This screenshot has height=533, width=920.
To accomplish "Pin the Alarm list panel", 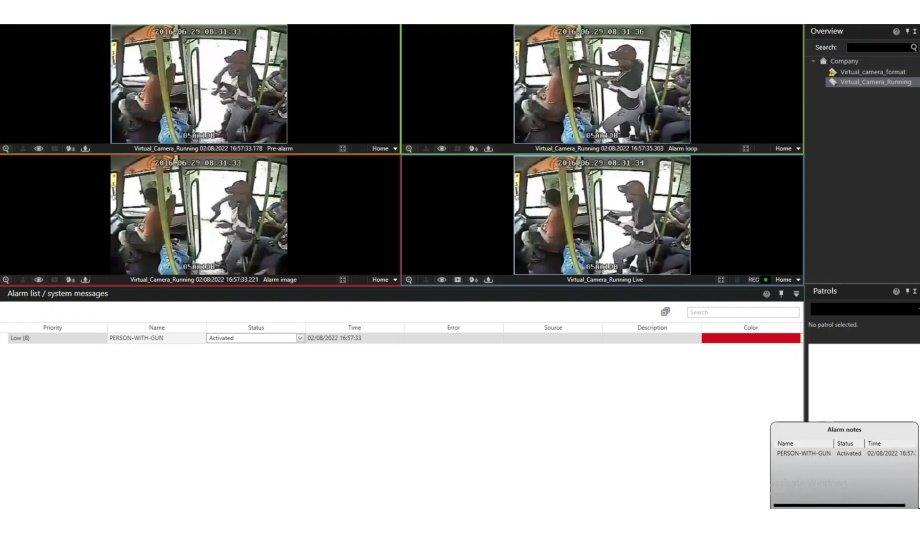I will [x=781, y=294].
